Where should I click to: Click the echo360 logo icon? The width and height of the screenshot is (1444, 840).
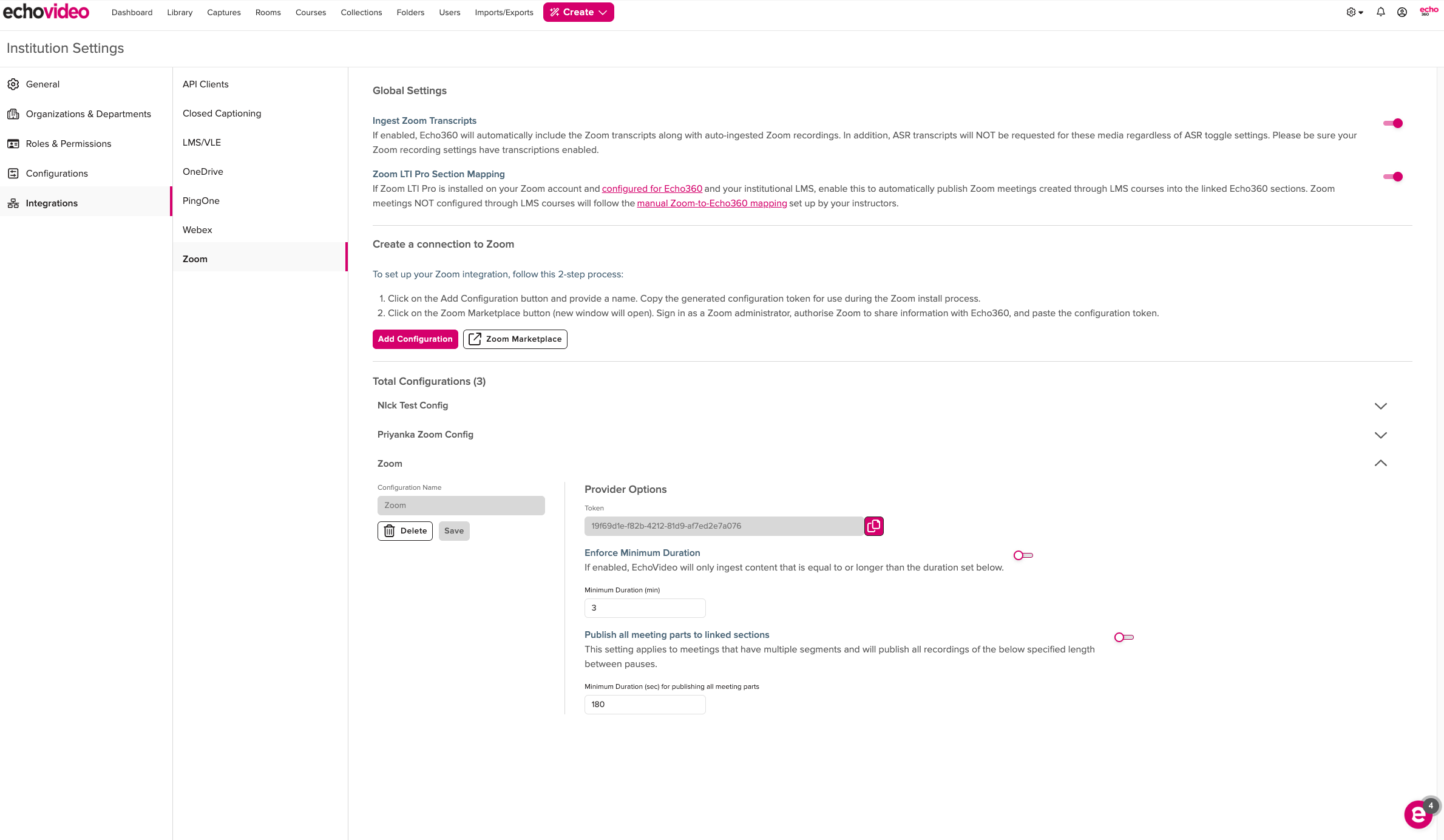coord(1428,11)
